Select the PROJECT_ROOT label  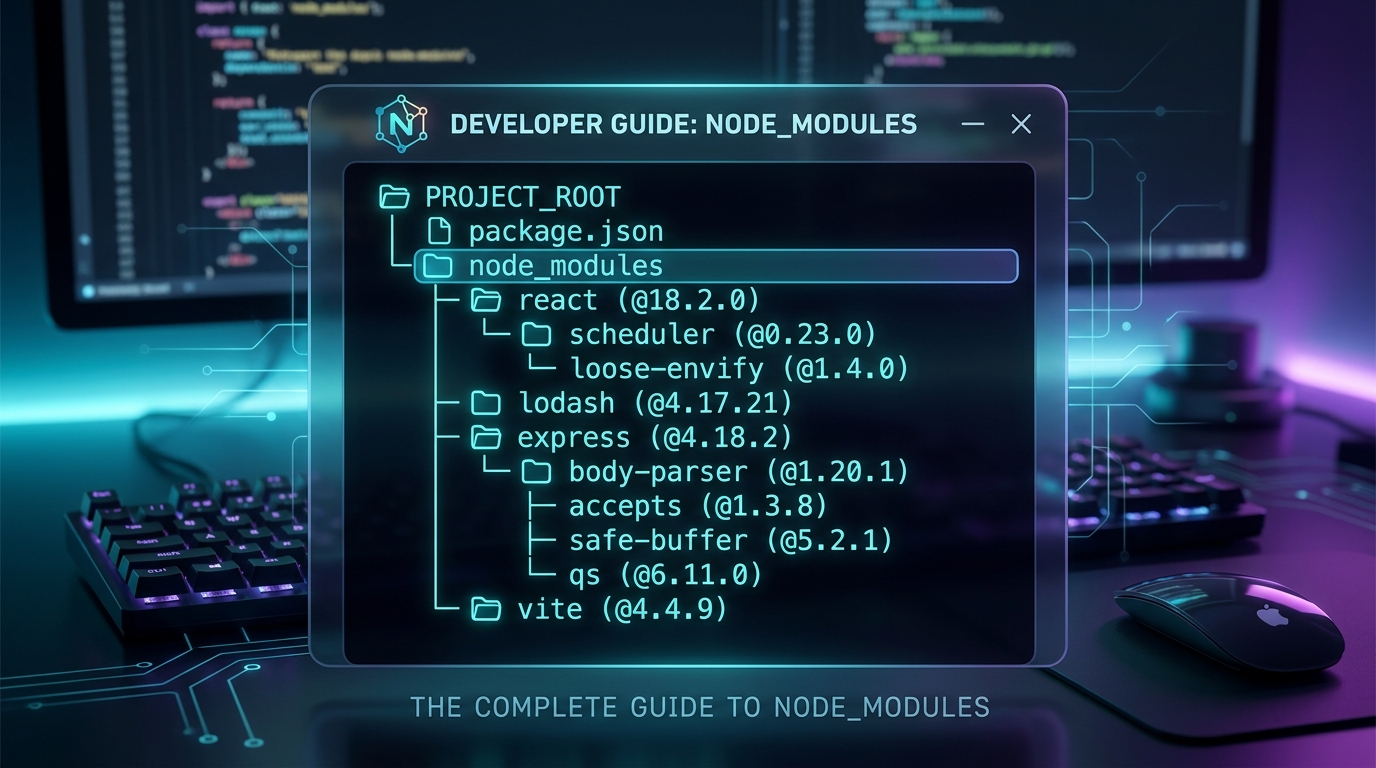point(523,197)
